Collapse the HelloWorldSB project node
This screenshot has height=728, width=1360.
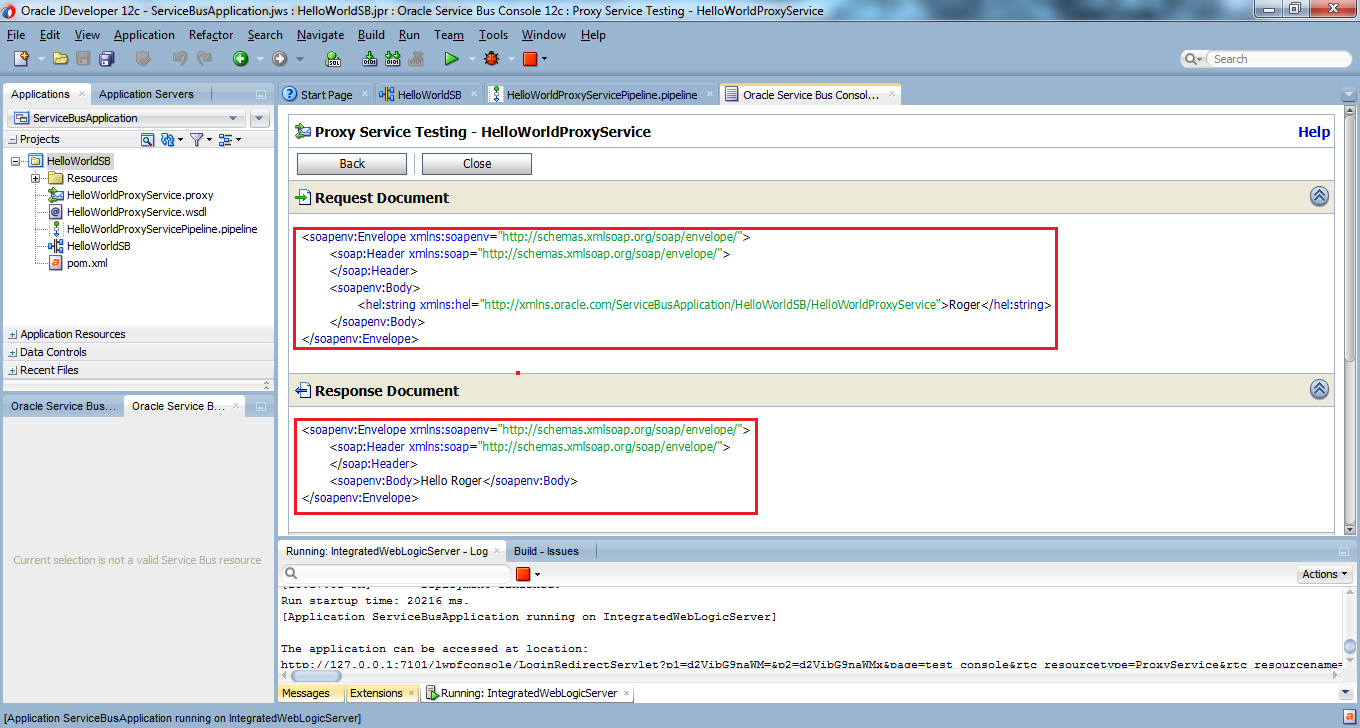click(16, 161)
